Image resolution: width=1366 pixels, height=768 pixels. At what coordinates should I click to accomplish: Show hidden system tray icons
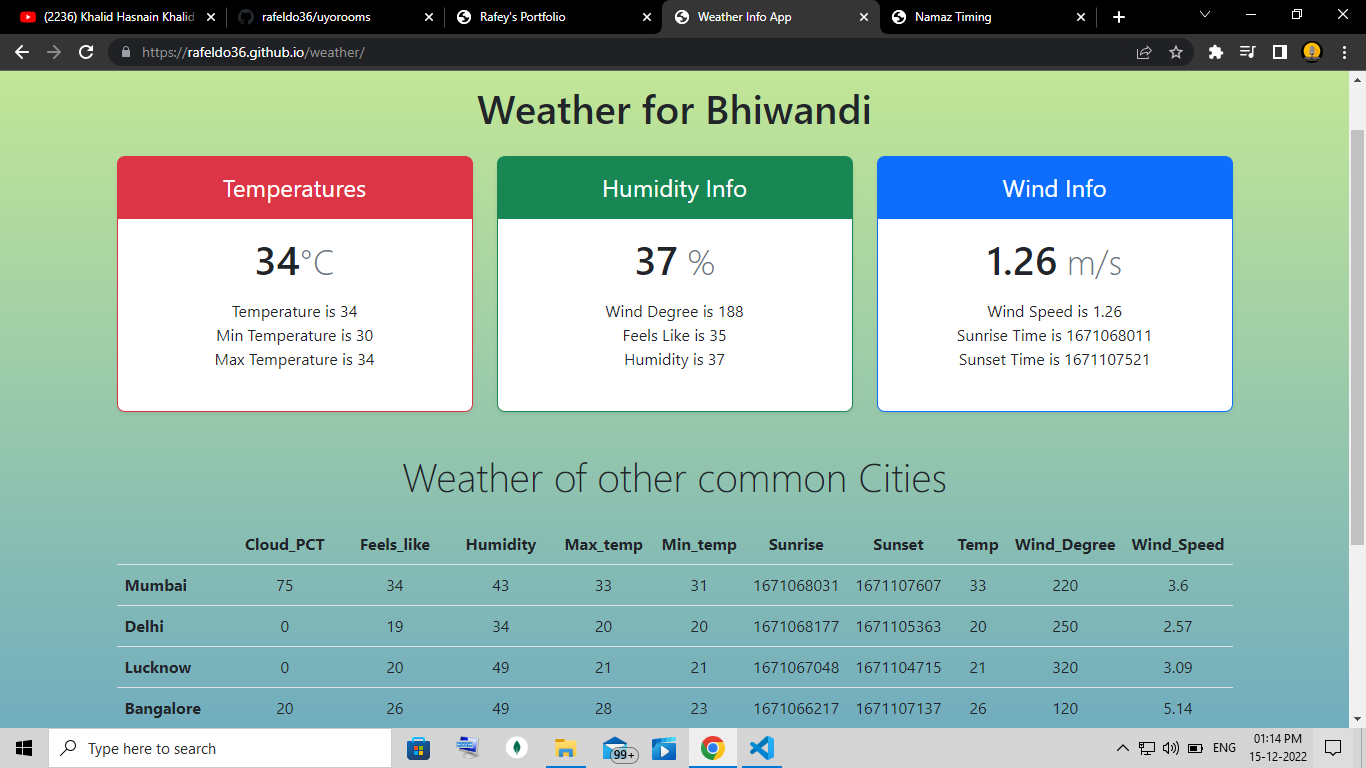coord(1123,748)
